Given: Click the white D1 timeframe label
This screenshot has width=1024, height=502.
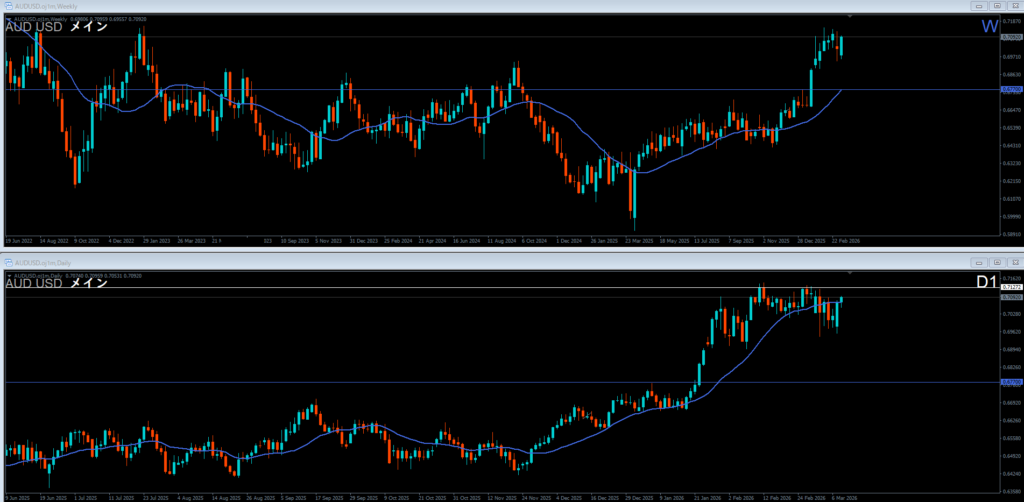Looking at the screenshot, I should pyautogui.click(x=986, y=283).
